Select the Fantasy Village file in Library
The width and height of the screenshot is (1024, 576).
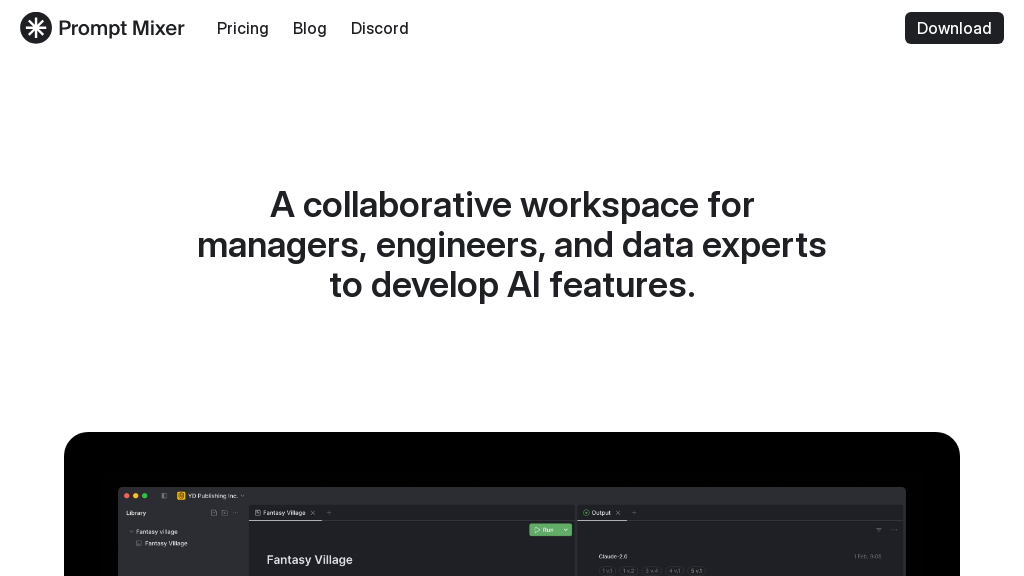165,543
